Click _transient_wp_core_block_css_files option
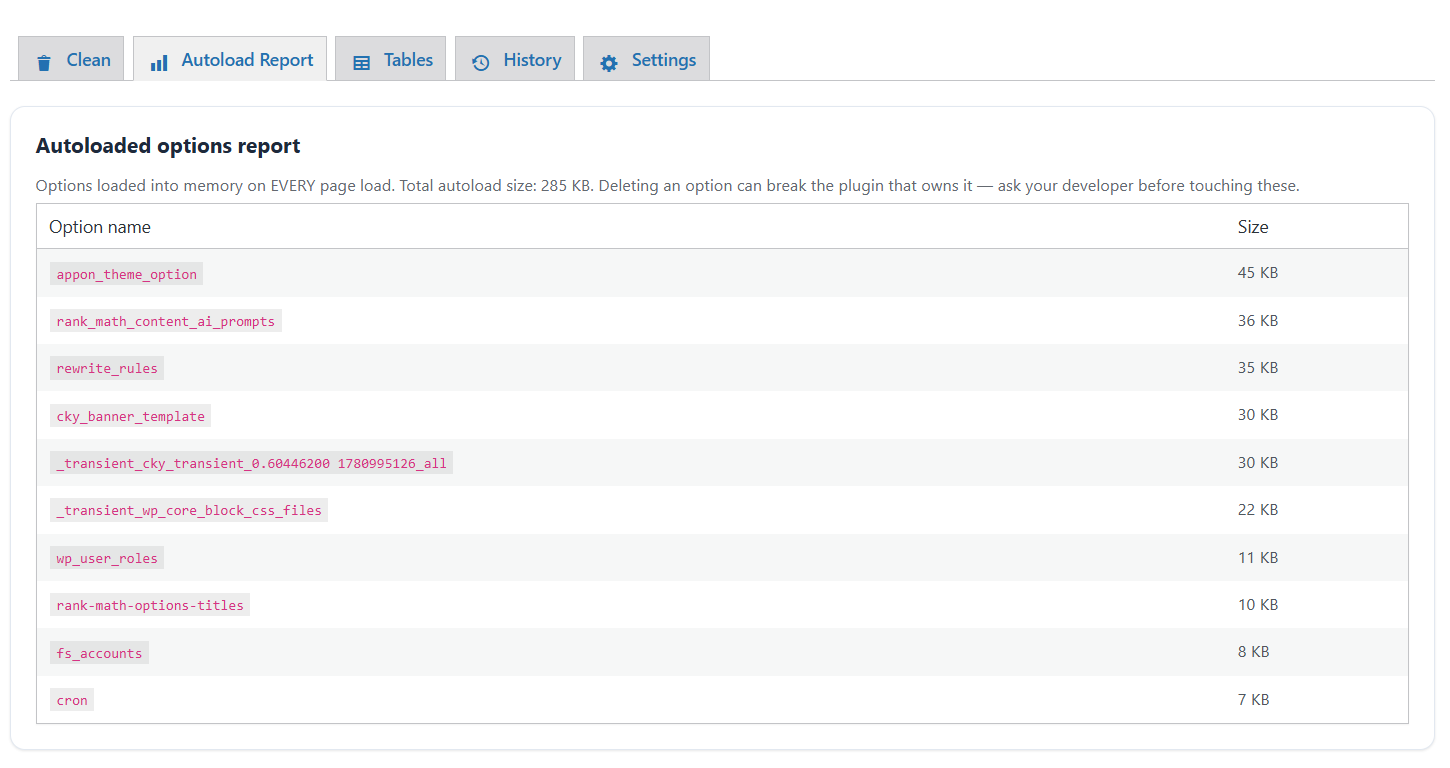 [189, 510]
